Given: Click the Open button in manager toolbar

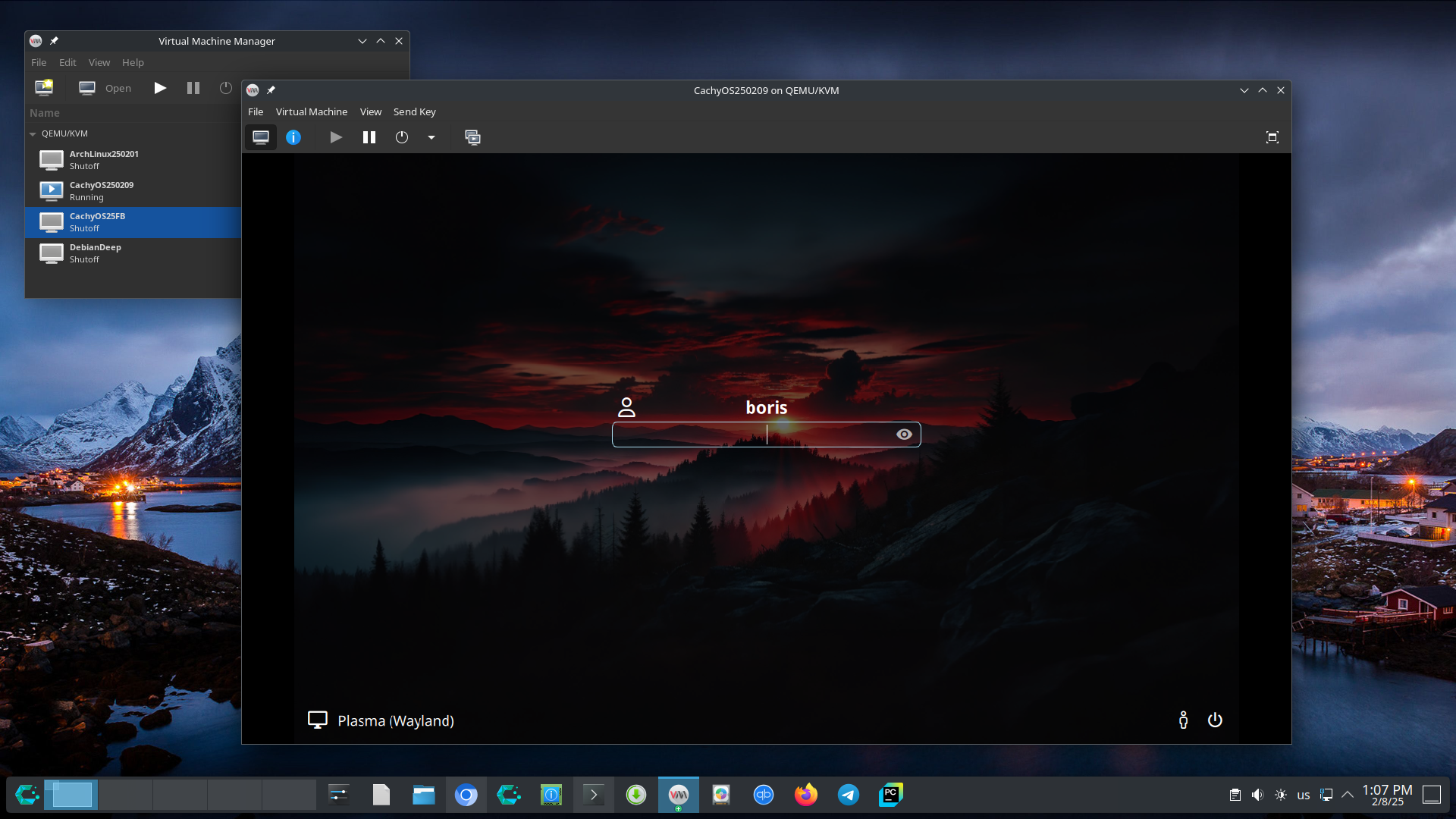Looking at the screenshot, I should tap(106, 88).
